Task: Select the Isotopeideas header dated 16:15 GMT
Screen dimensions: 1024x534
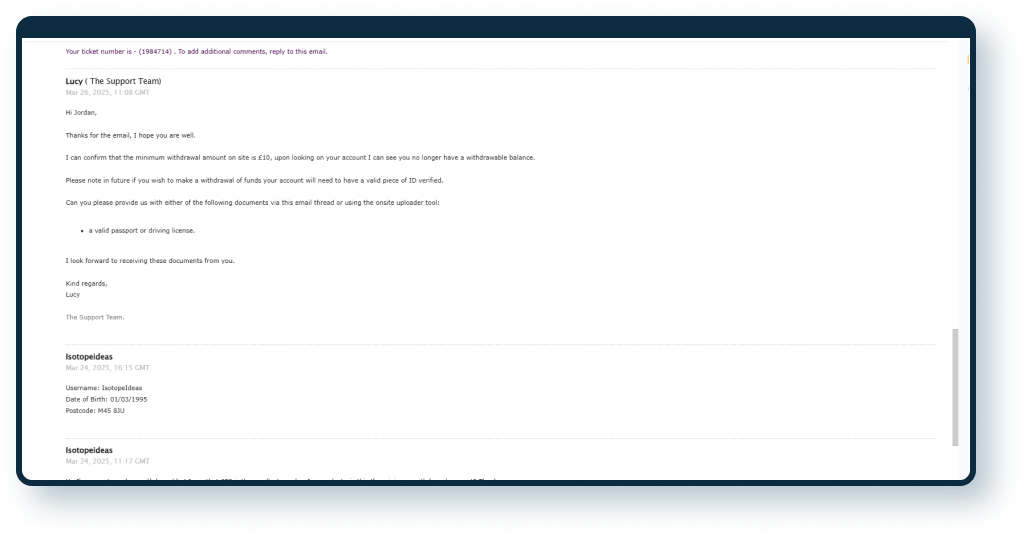Action: (x=89, y=357)
